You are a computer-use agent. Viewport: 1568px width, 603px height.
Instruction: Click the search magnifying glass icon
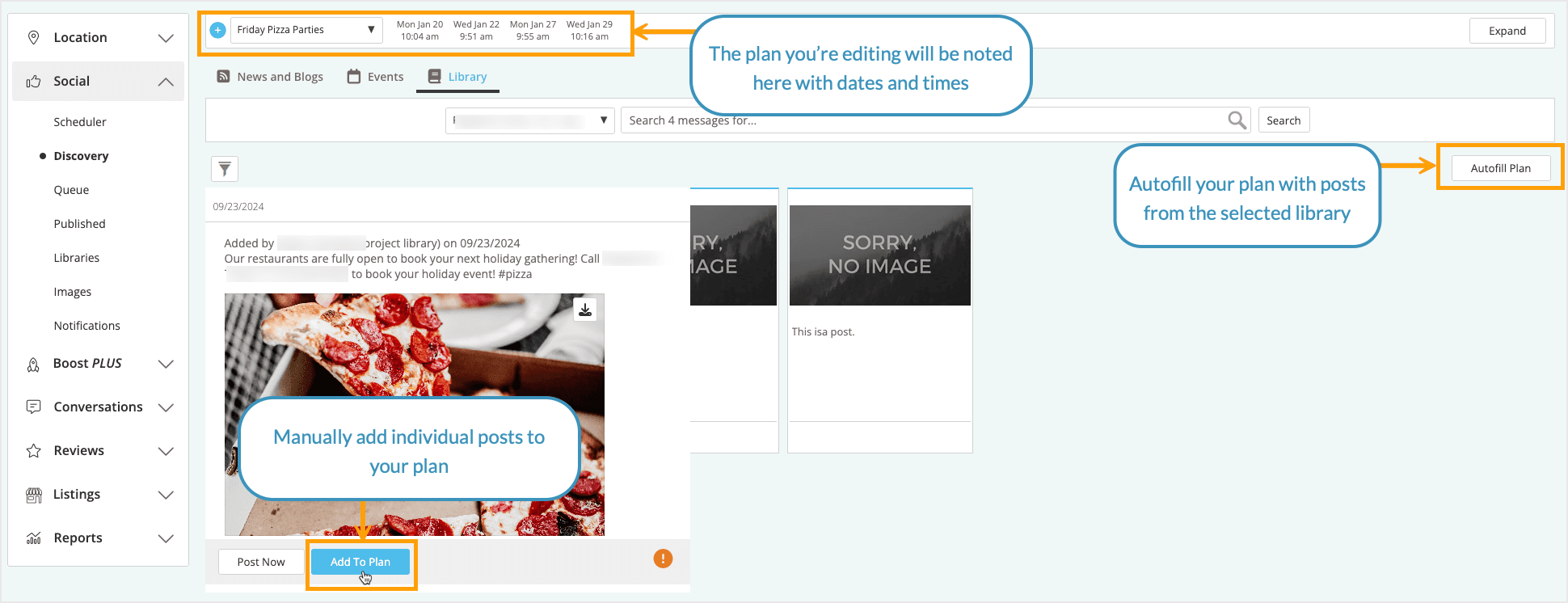click(x=1236, y=120)
